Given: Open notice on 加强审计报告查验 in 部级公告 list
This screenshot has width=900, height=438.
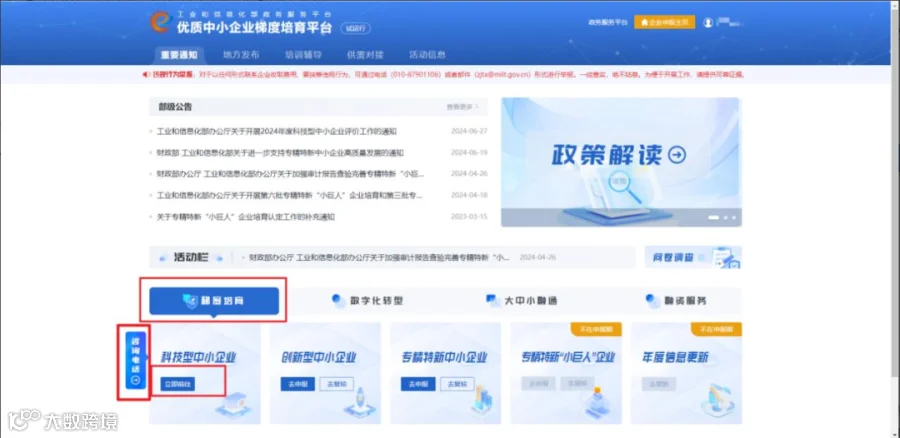Looking at the screenshot, I should pos(290,174).
